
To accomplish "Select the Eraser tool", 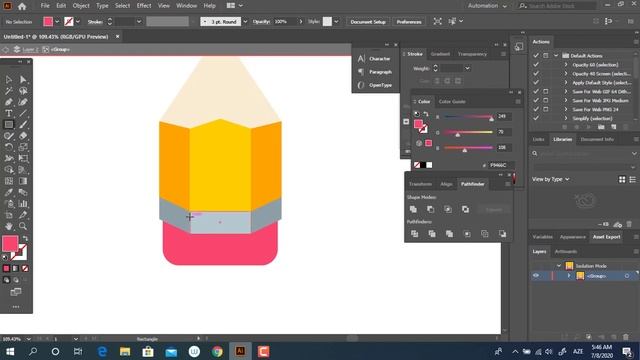I will pyautogui.click(x=23, y=136).
